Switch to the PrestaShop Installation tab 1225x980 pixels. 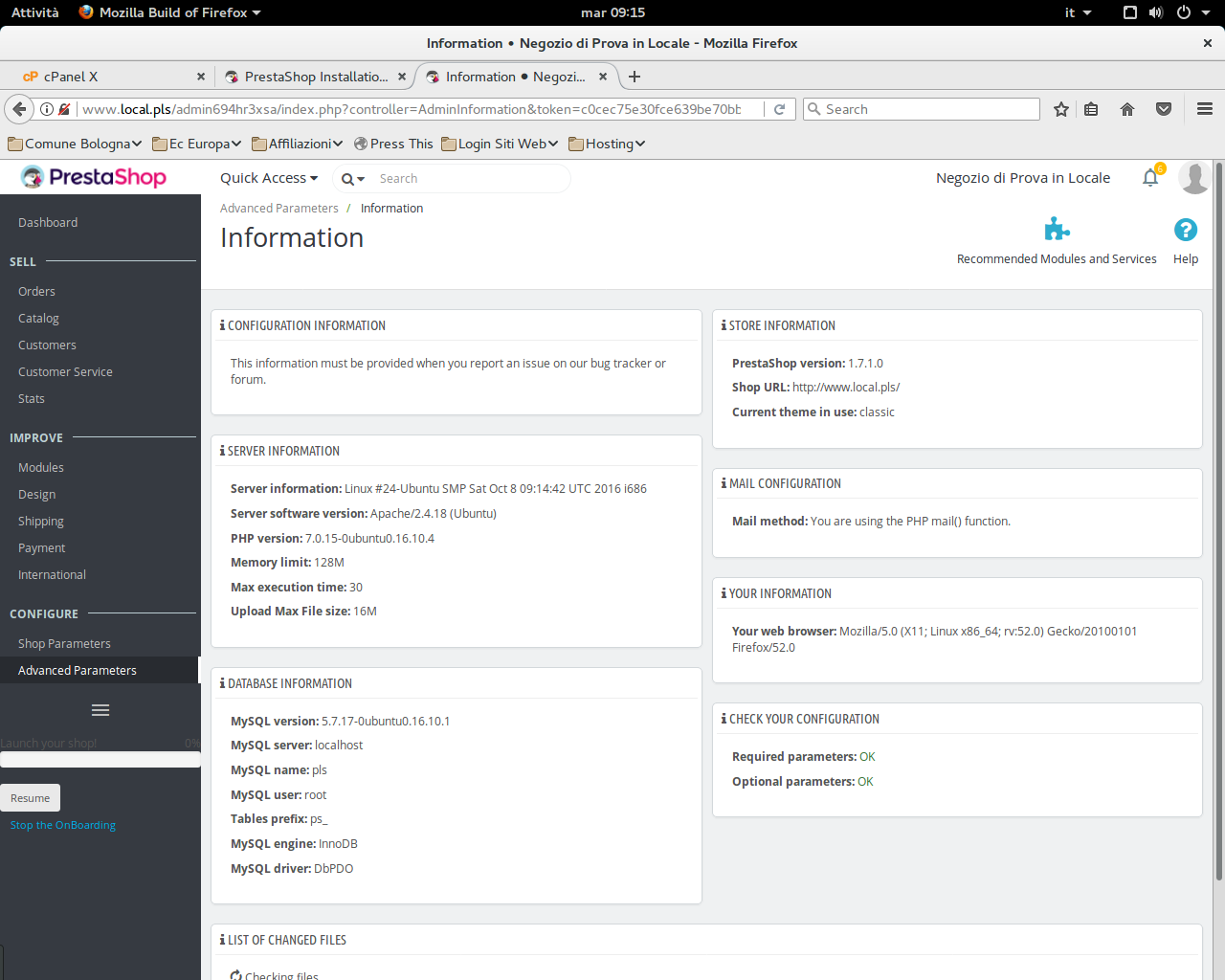point(315,77)
